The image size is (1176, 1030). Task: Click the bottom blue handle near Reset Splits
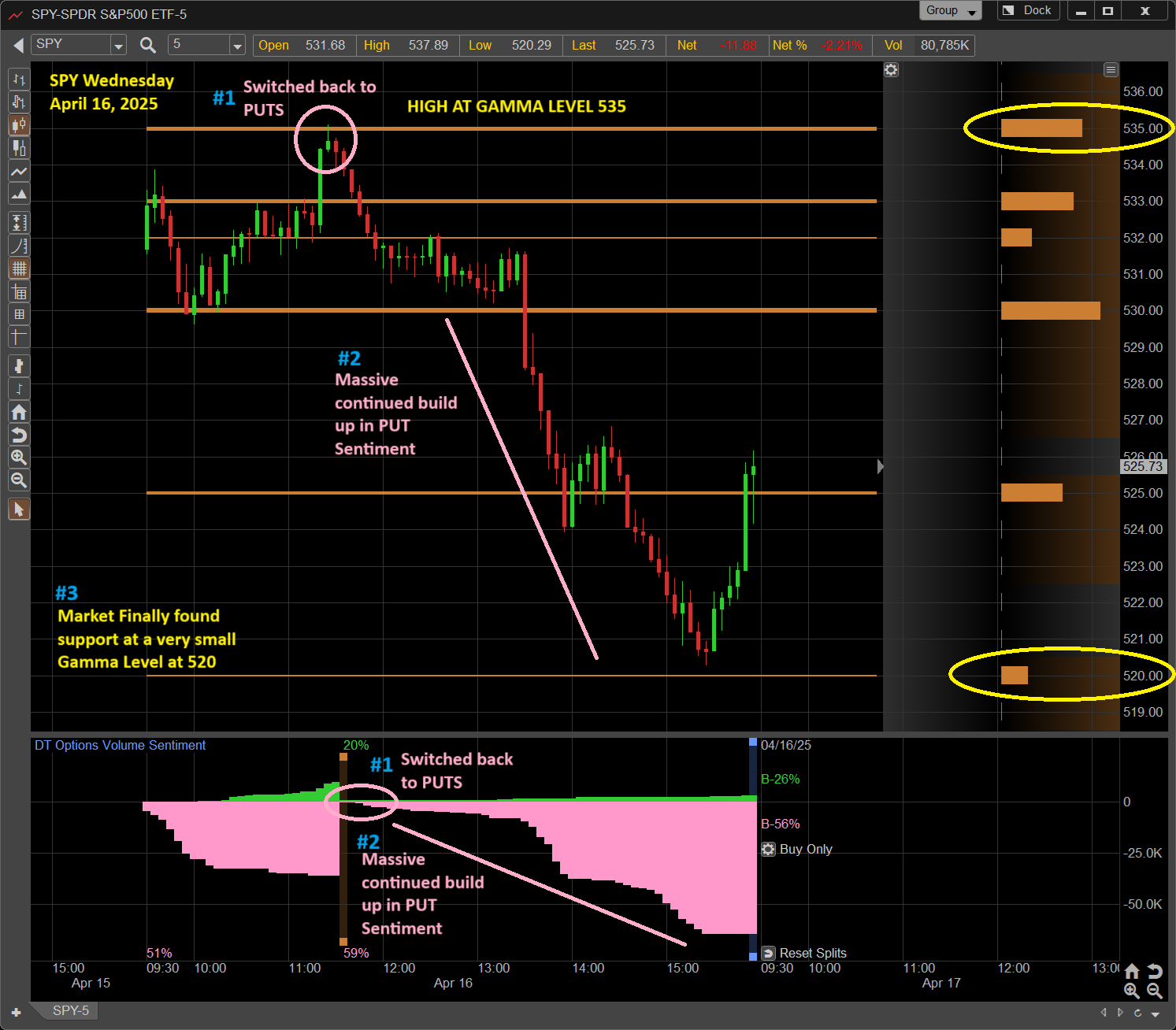point(753,956)
